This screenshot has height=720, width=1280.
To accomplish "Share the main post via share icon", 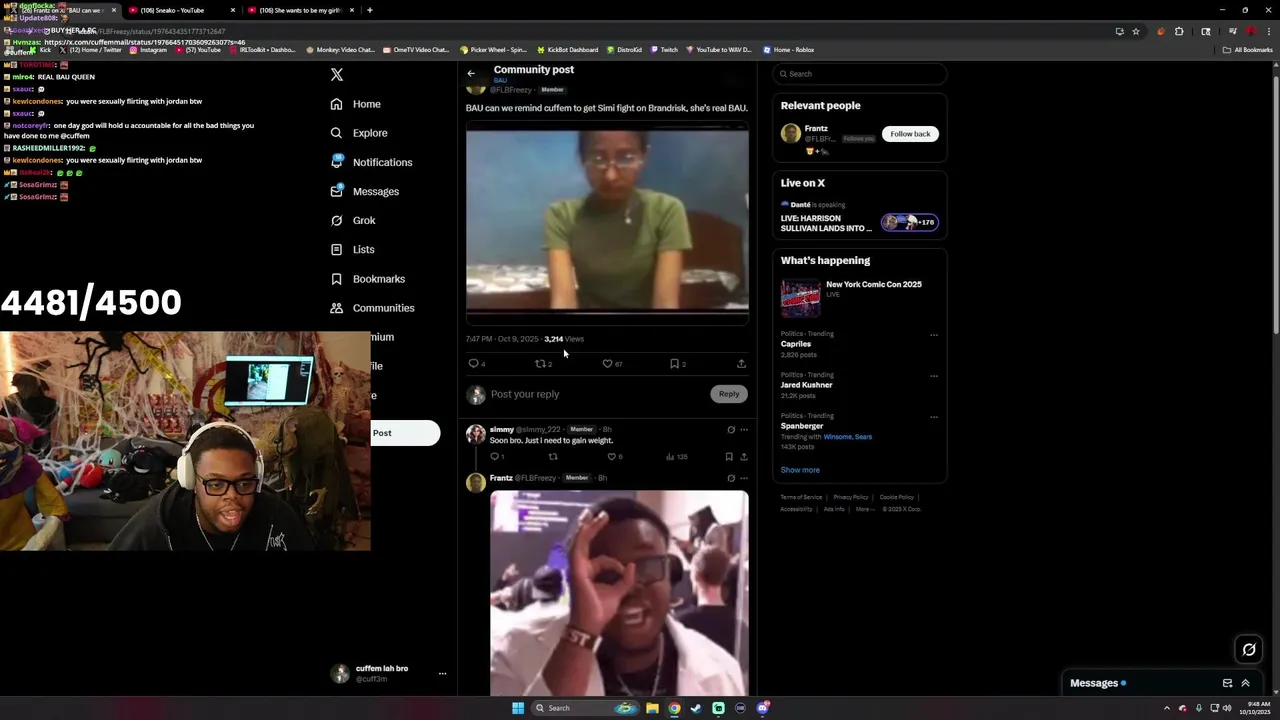I will click(x=741, y=364).
